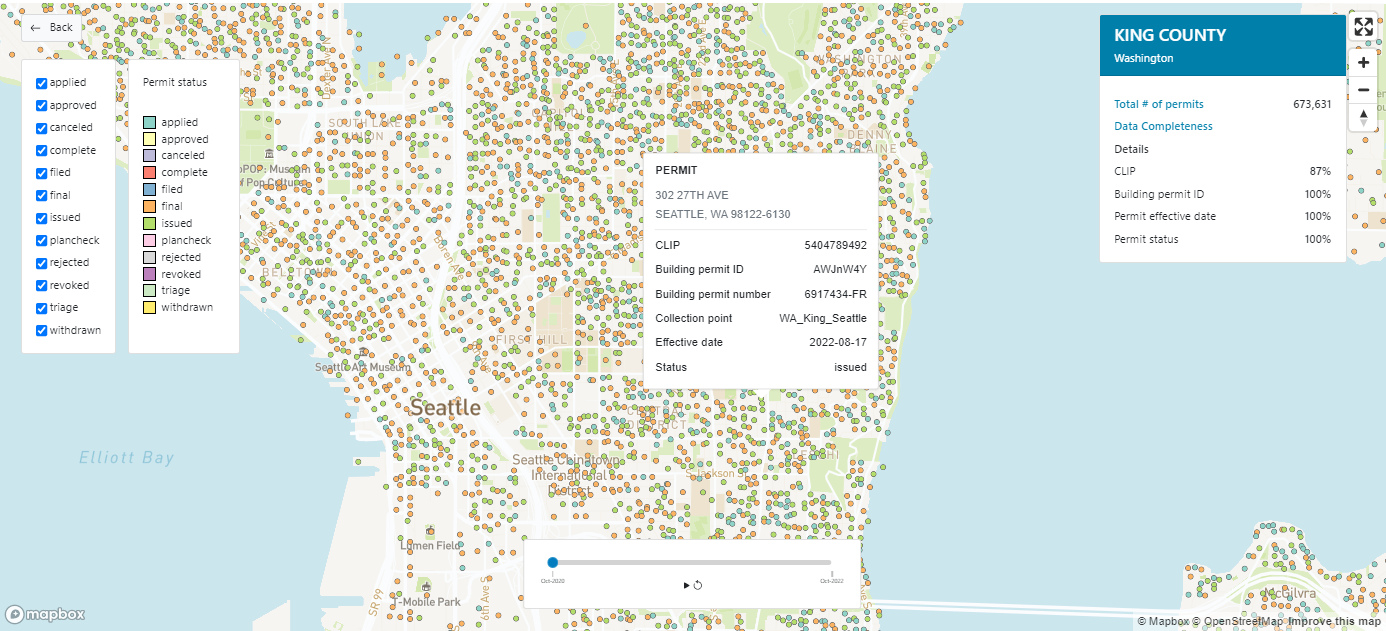Image resolution: width=1386 pixels, height=631 pixels.
Task: Open the Total # of permits link
Action: [1159, 104]
